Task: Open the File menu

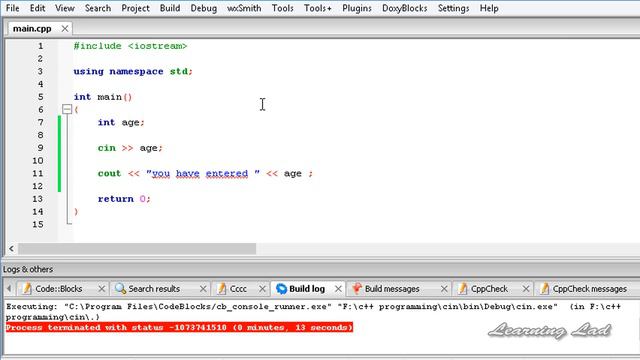Action: 13,8
